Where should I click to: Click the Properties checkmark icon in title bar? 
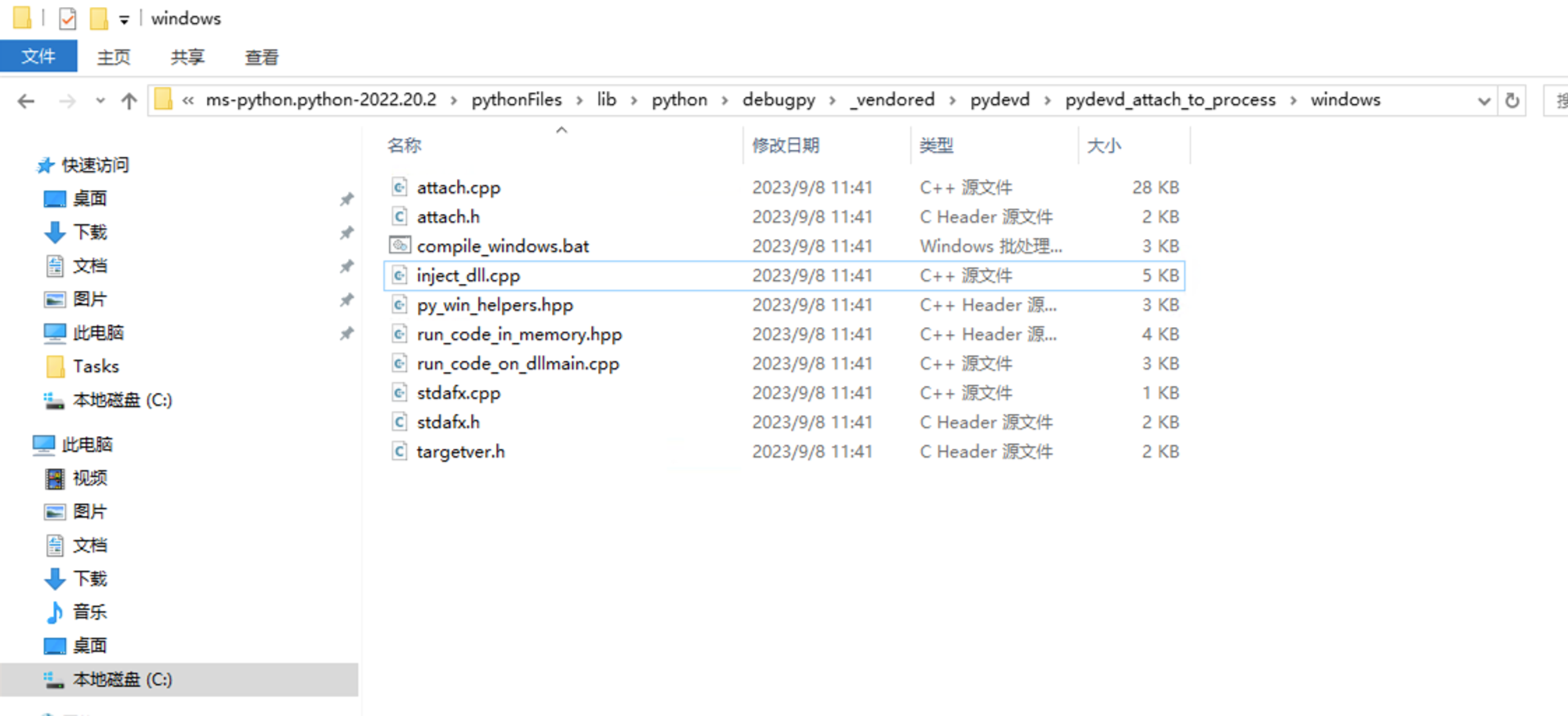coord(68,18)
